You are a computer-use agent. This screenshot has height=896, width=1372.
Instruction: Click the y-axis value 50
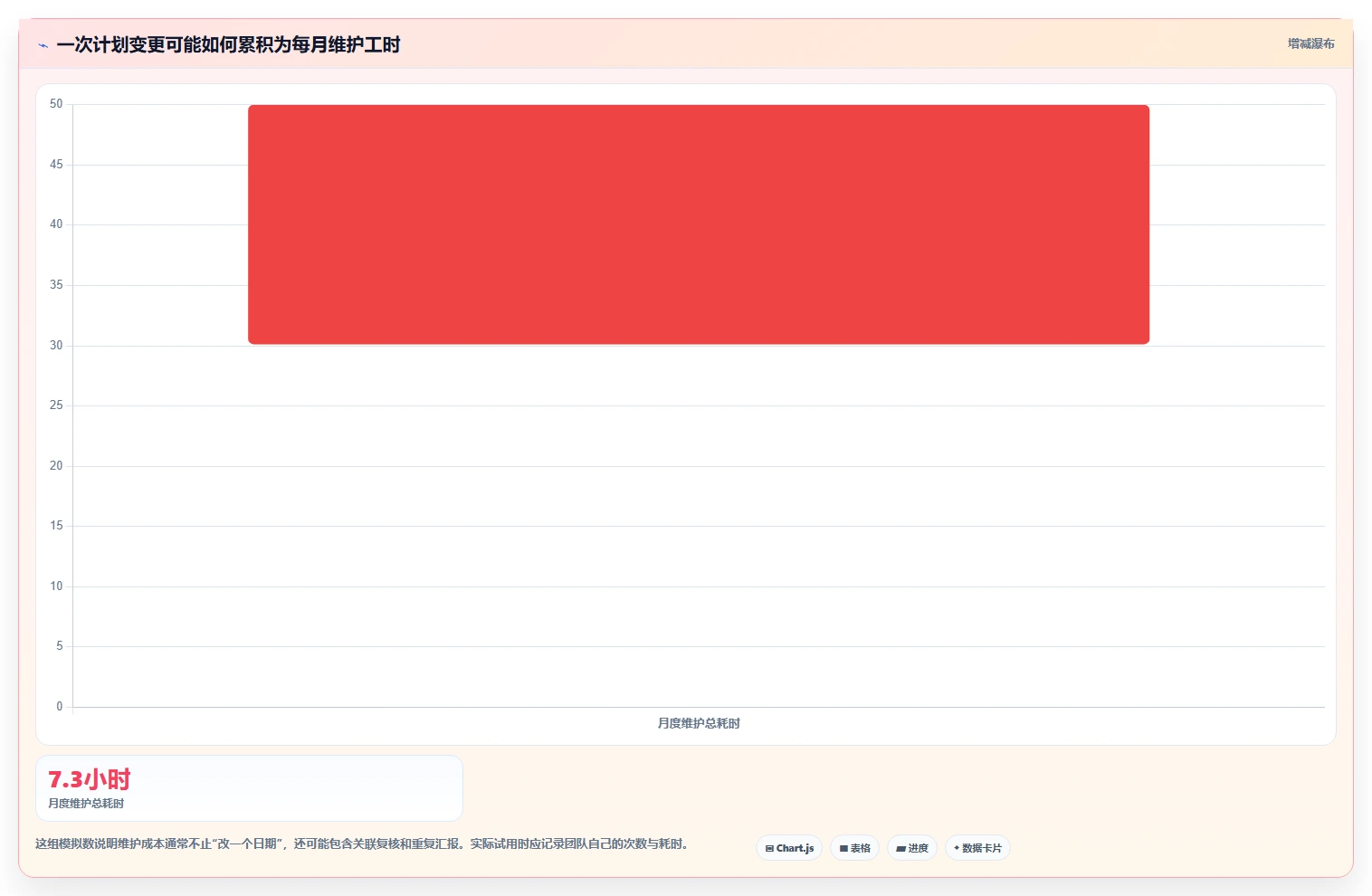56,104
